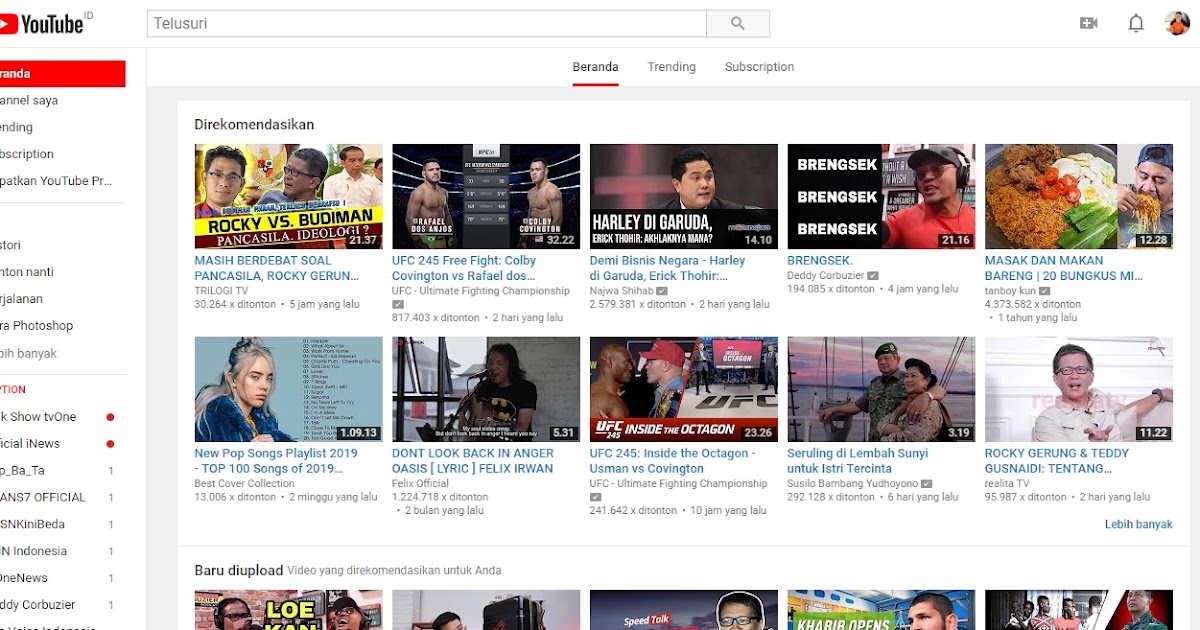Play the UFC Inside the Octagon thumbnail

coord(684,389)
